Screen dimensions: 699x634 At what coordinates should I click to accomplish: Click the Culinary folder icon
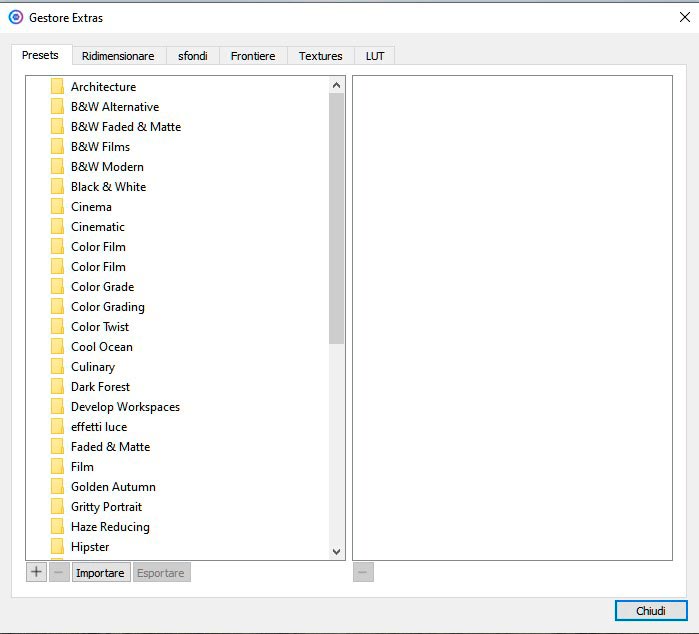click(x=57, y=367)
